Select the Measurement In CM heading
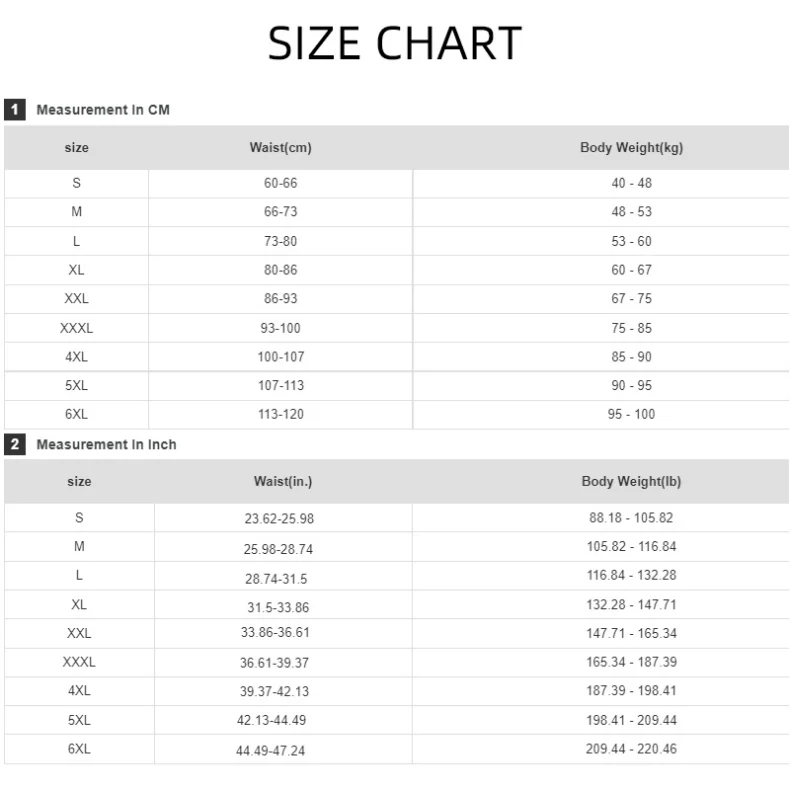This screenshot has height=790, width=790. point(103,110)
